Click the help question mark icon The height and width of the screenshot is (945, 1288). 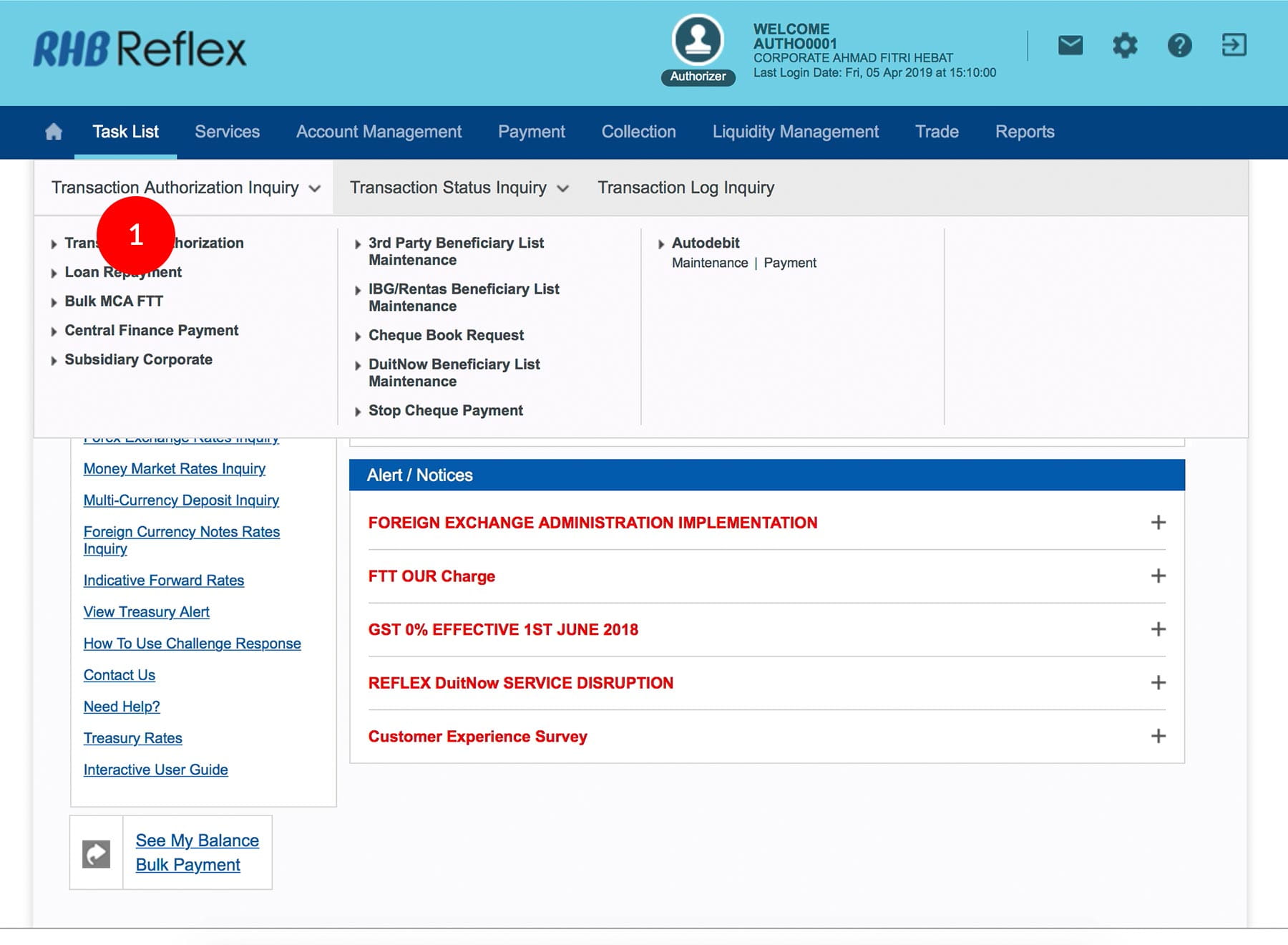coord(1179,46)
